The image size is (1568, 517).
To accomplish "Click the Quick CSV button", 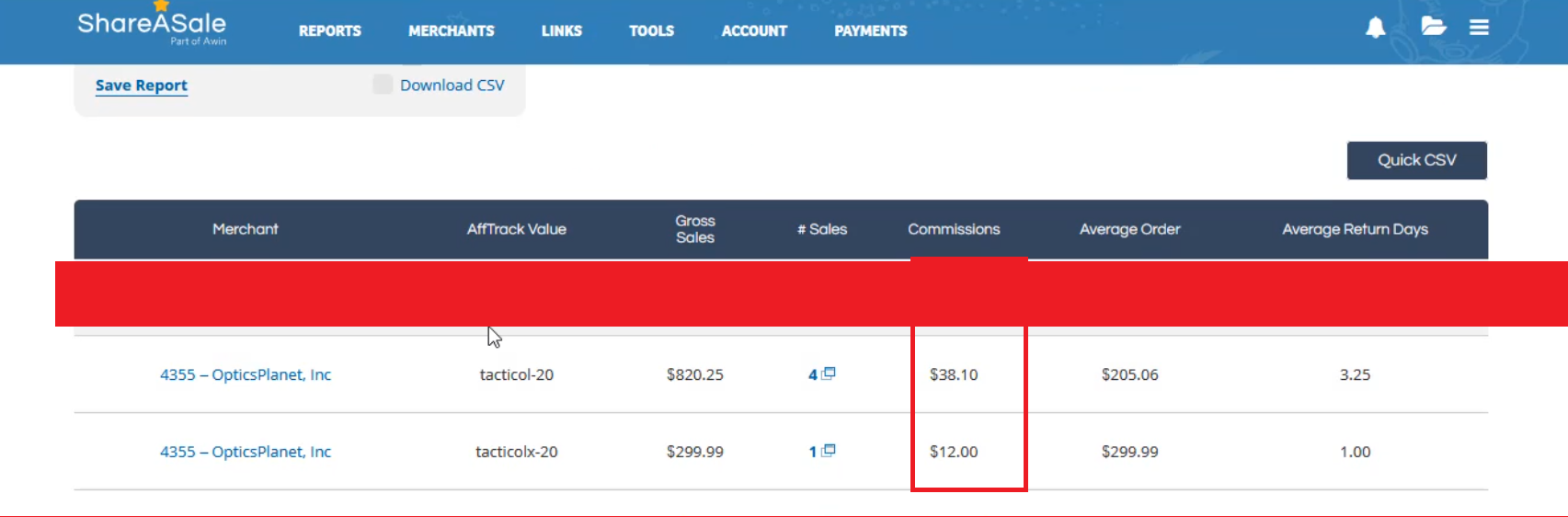I will (1417, 160).
